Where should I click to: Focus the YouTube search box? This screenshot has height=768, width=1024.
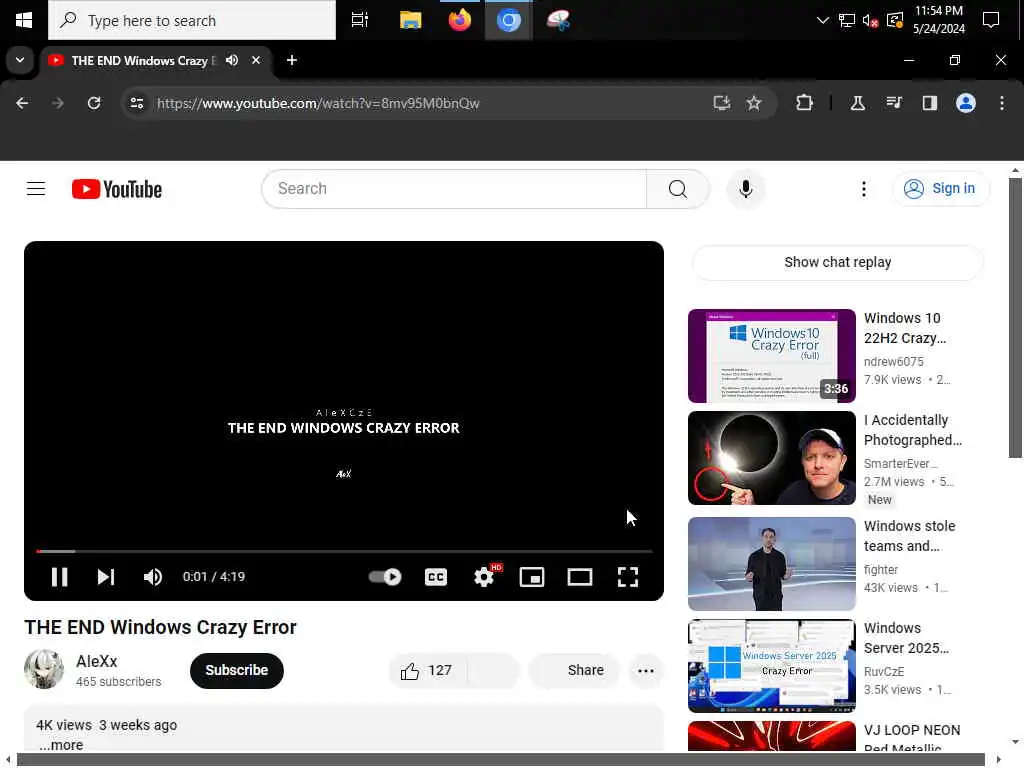point(455,189)
